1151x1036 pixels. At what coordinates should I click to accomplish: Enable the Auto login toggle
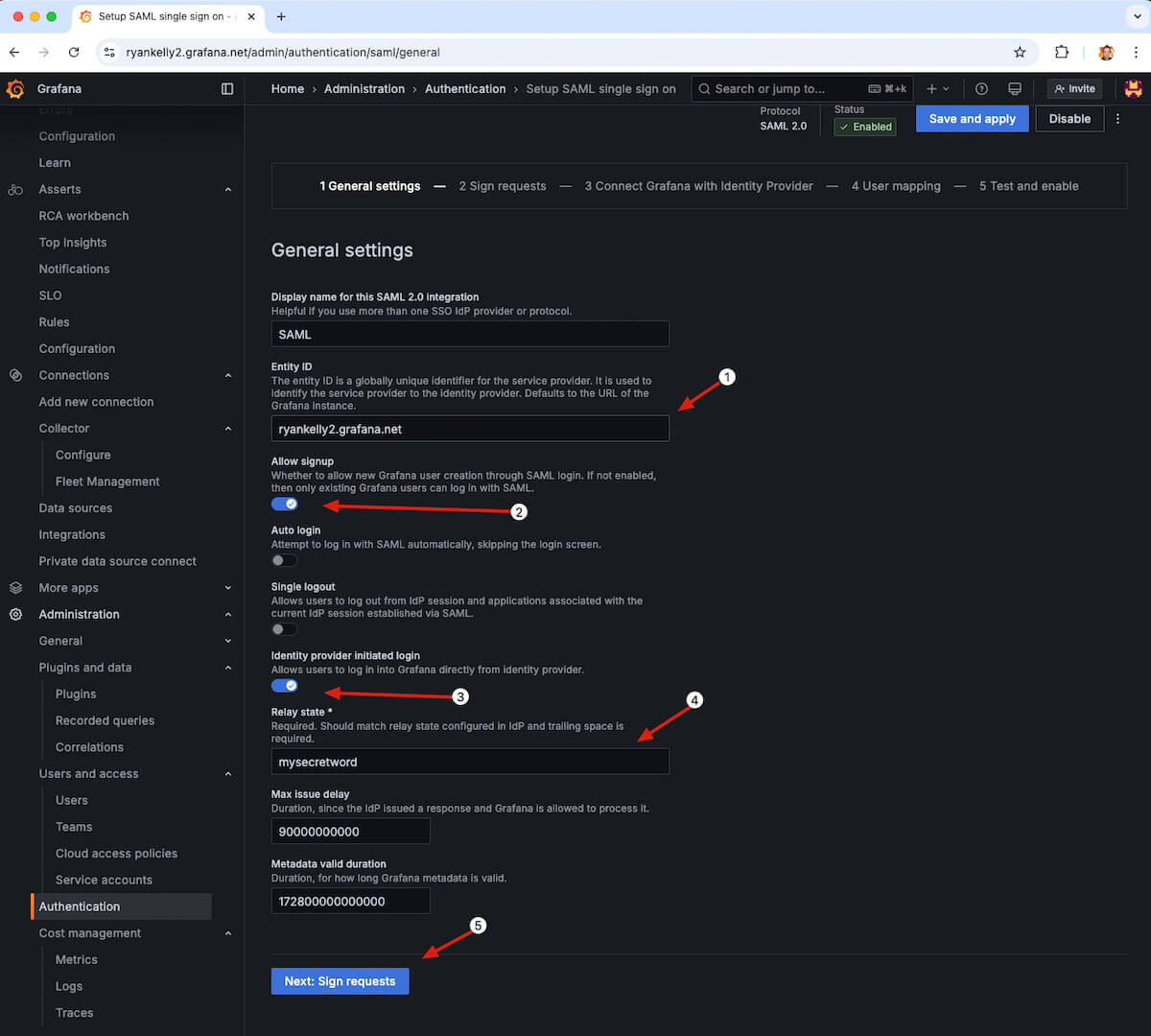coord(285,560)
